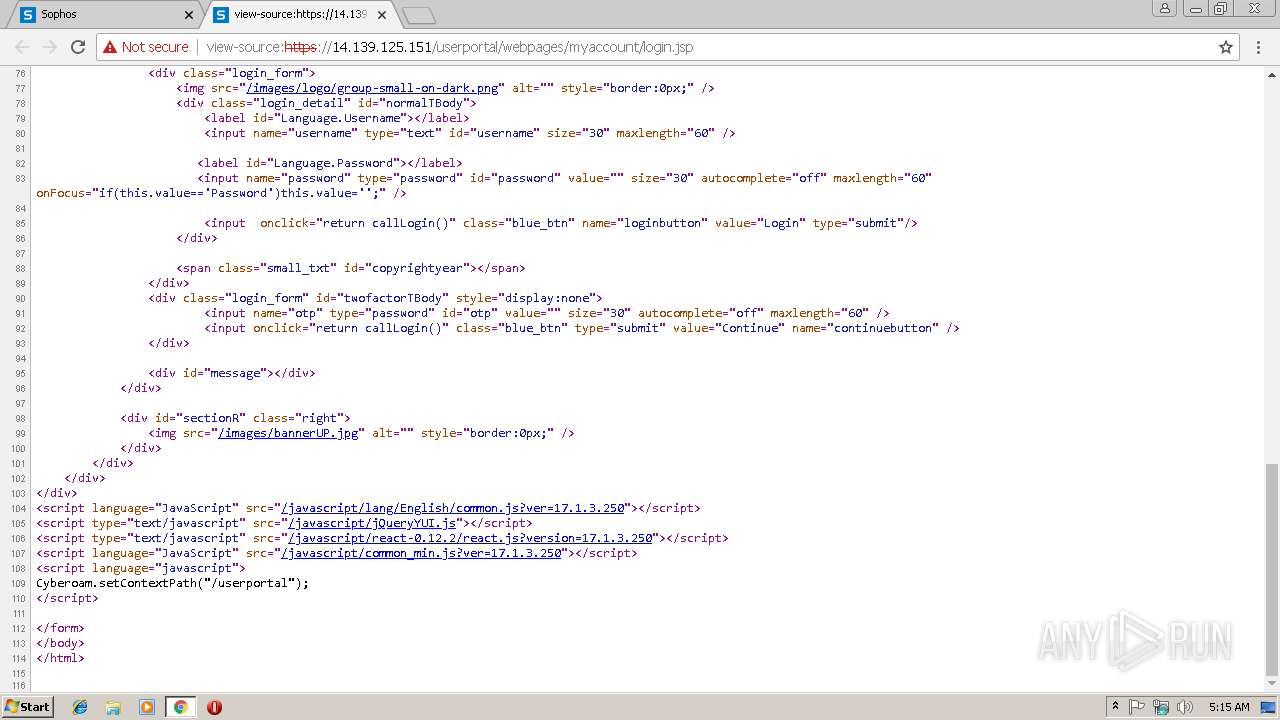Open the volume tray icon
The width and height of the screenshot is (1280, 720).
coord(1185,707)
